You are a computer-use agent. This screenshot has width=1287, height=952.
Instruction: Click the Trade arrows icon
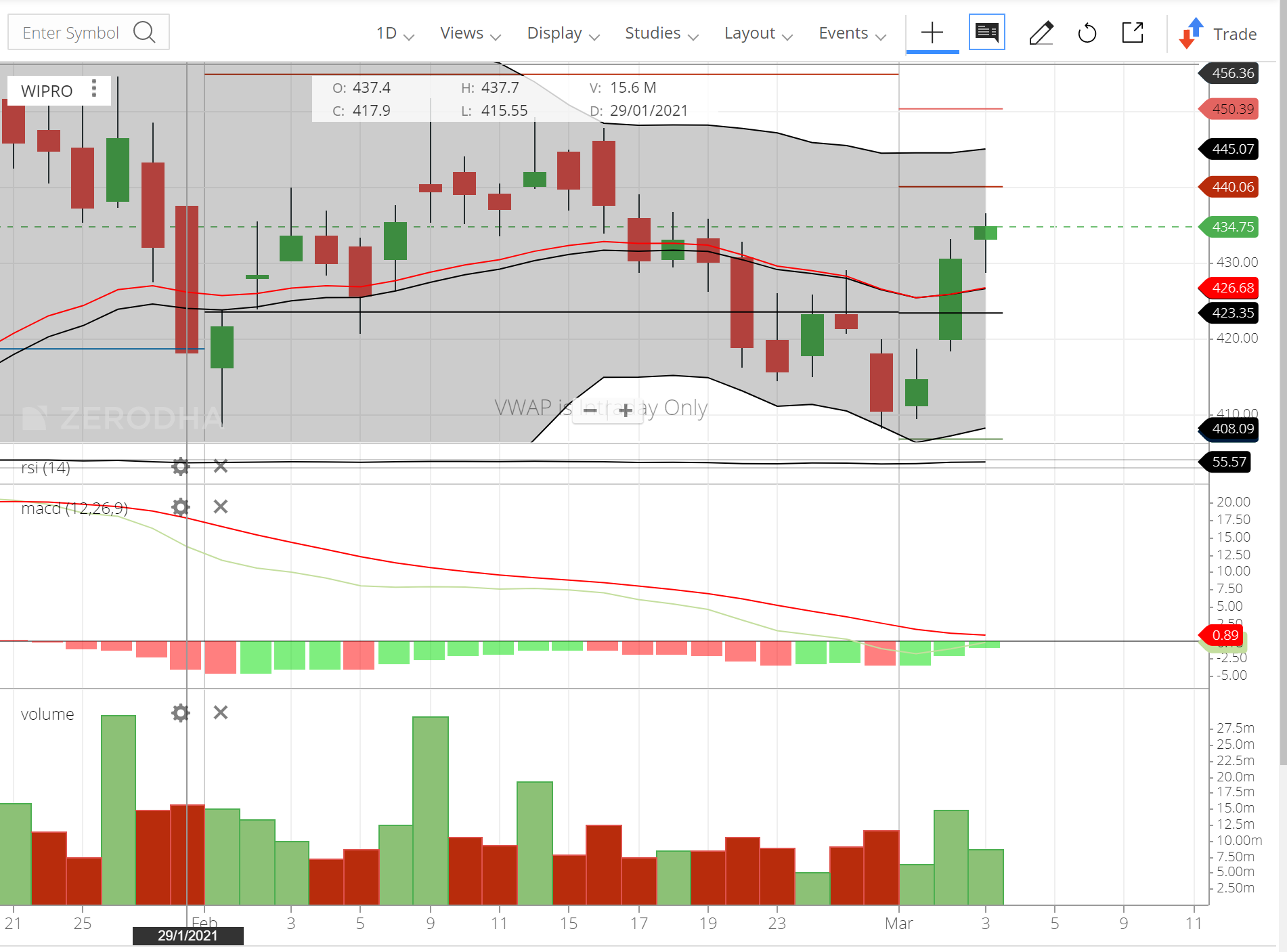click(1191, 33)
